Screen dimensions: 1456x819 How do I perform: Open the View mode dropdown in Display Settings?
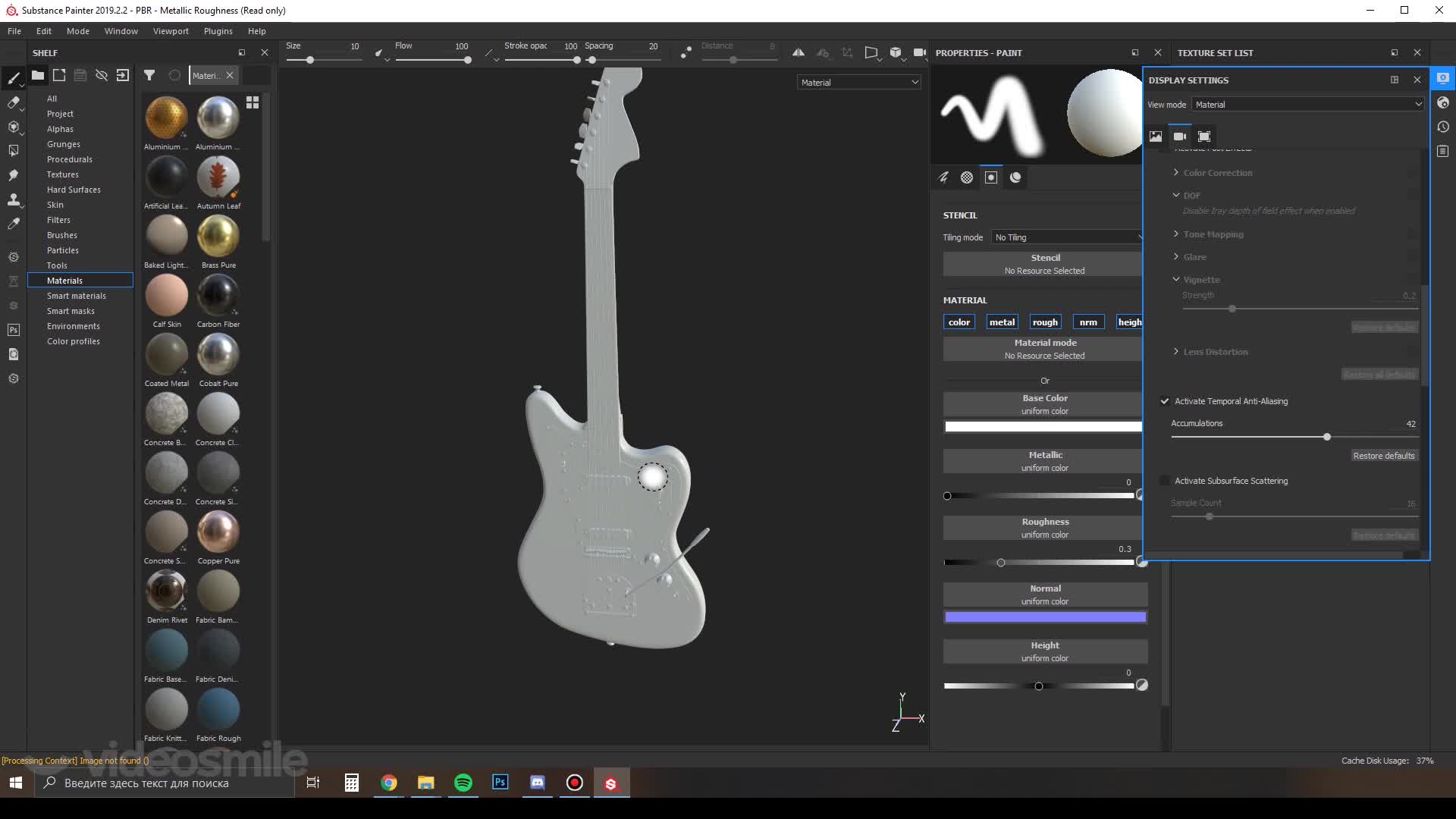pos(1308,105)
